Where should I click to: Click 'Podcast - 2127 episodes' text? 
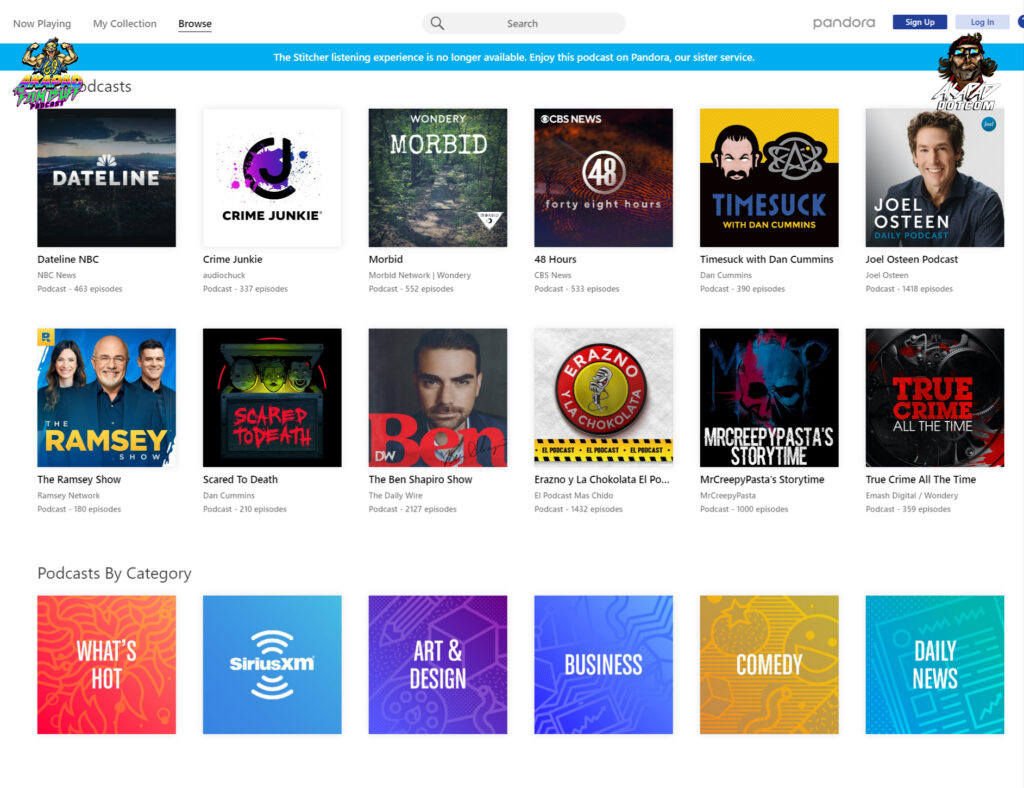click(x=412, y=509)
